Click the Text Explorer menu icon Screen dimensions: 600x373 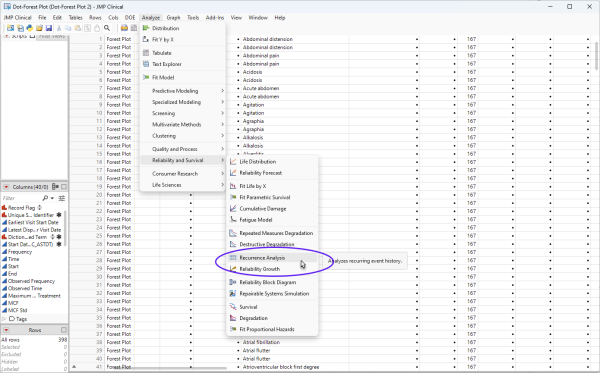[x=146, y=64]
